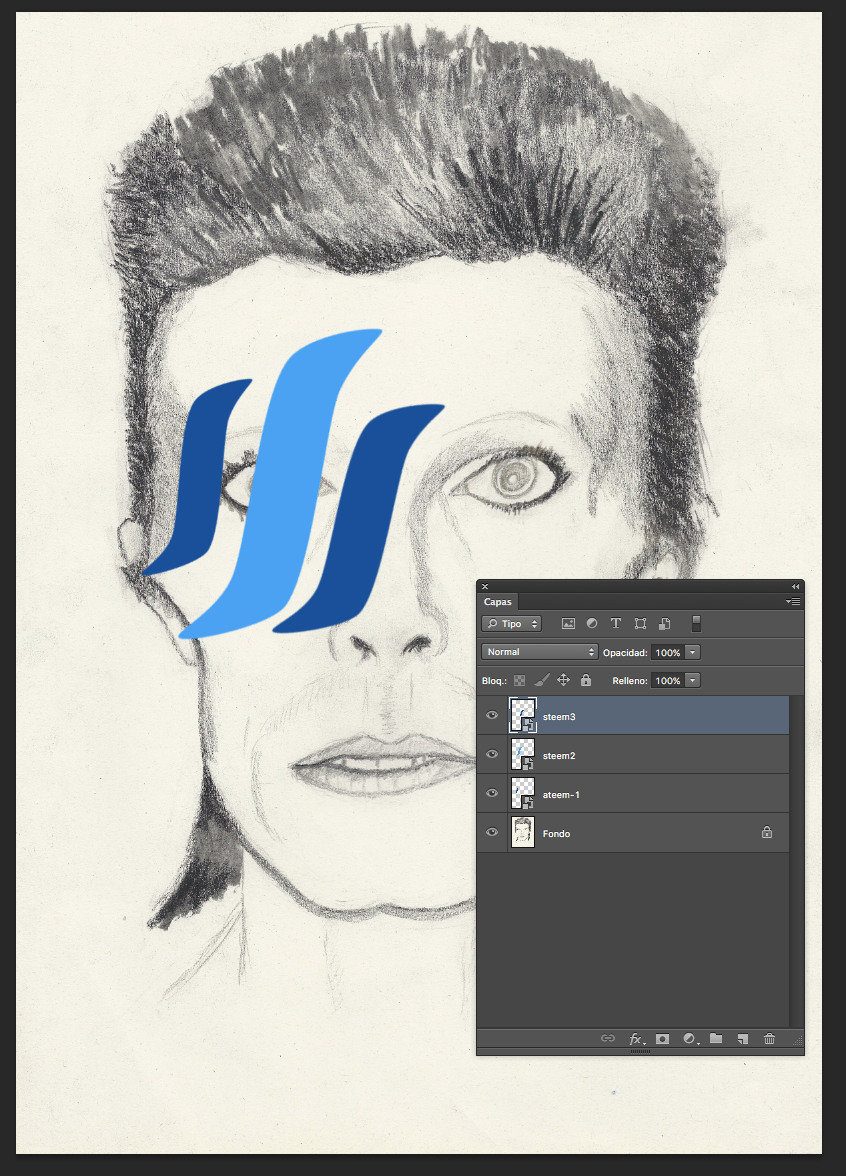Select the layer named Fondo
The width and height of the screenshot is (846, 1176).
[556, 834]
